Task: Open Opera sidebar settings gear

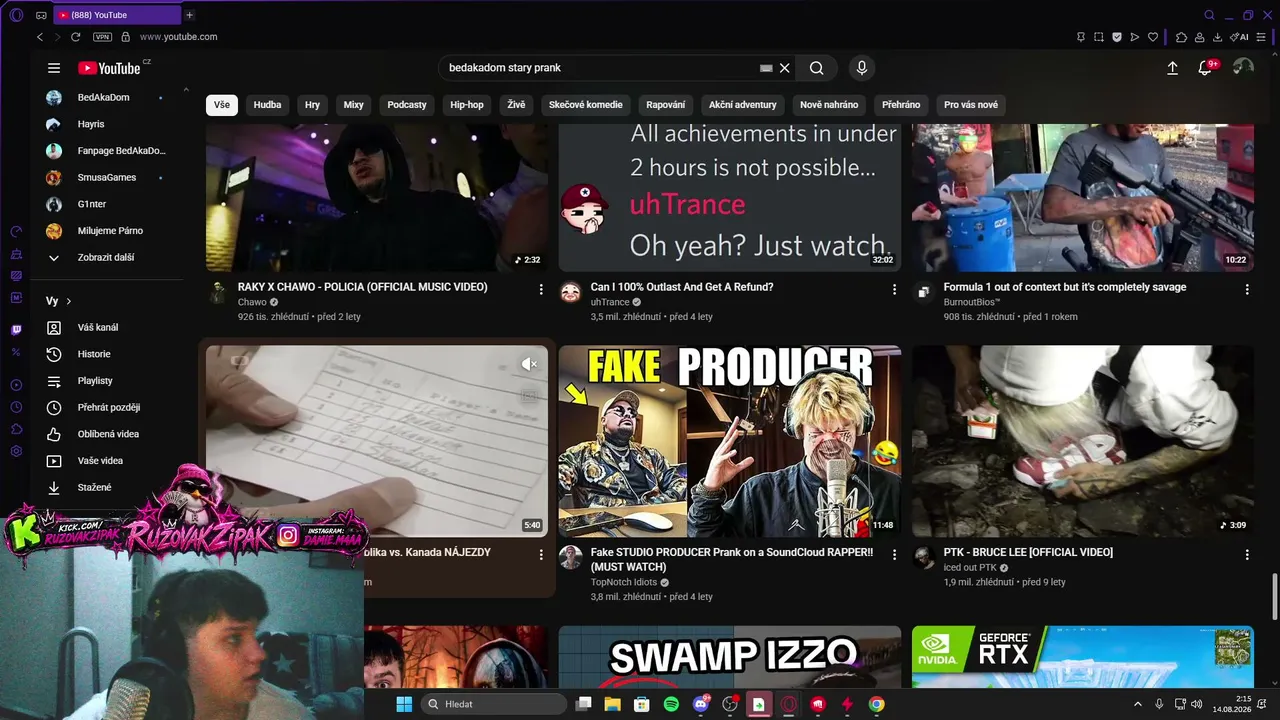Action: click(x=16, y=451)
